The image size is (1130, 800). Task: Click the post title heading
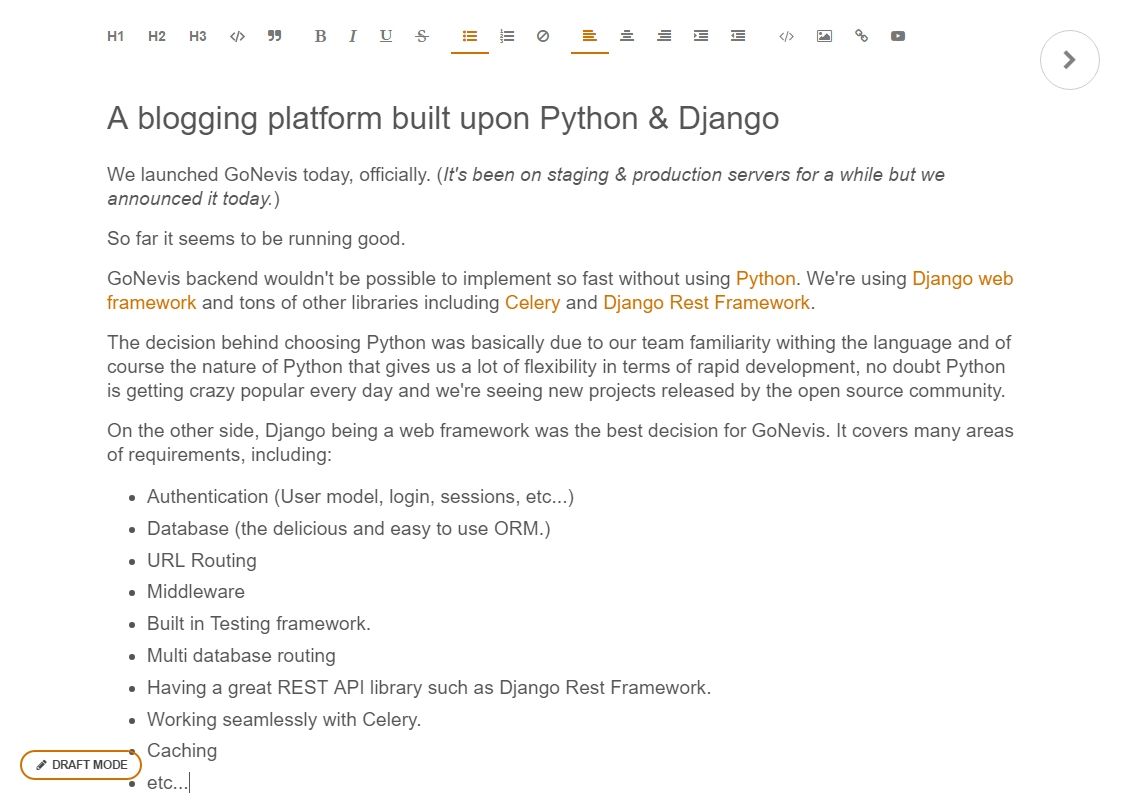[x=443, y=119]
